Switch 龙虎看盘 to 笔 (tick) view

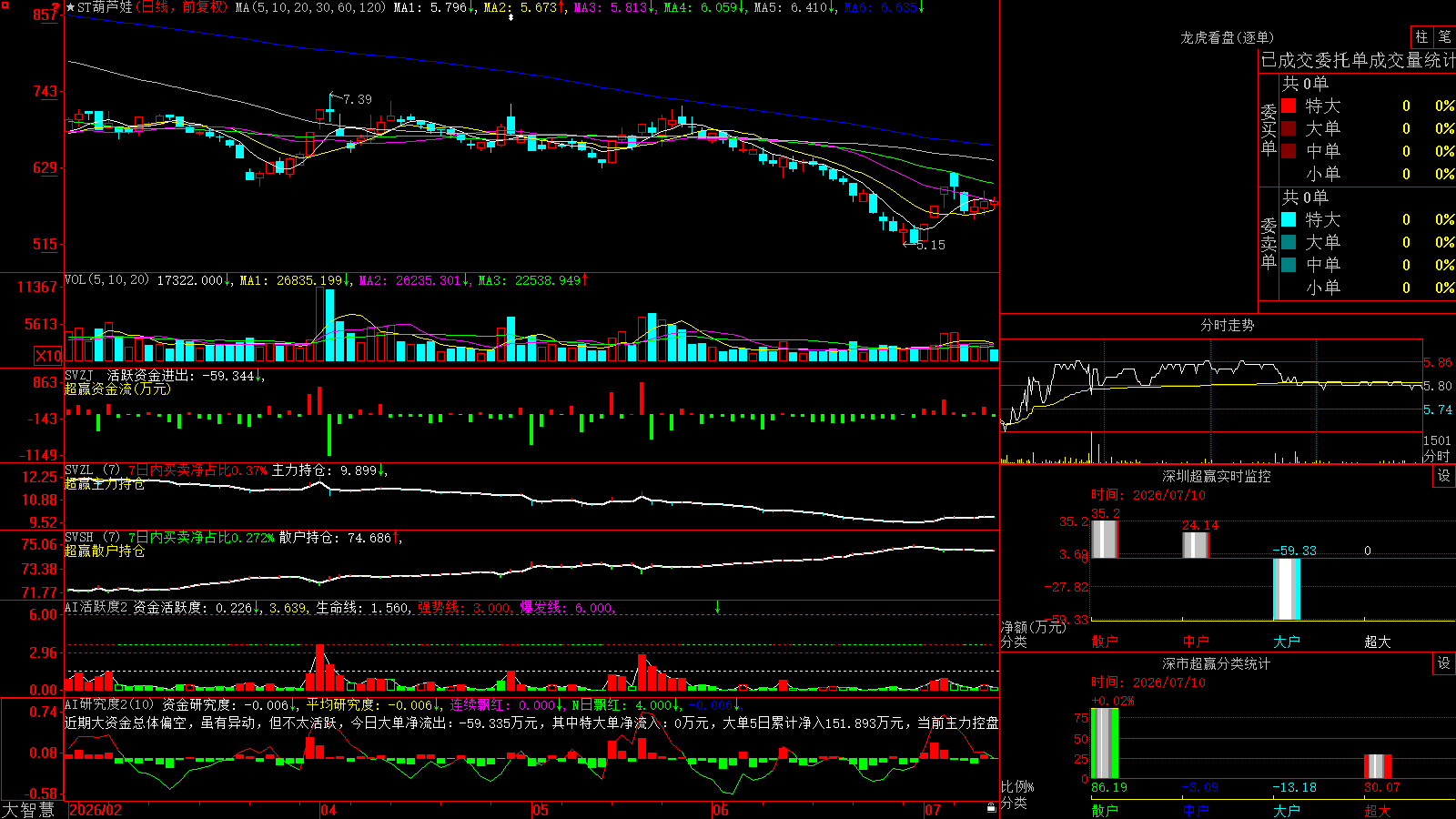1444,36
